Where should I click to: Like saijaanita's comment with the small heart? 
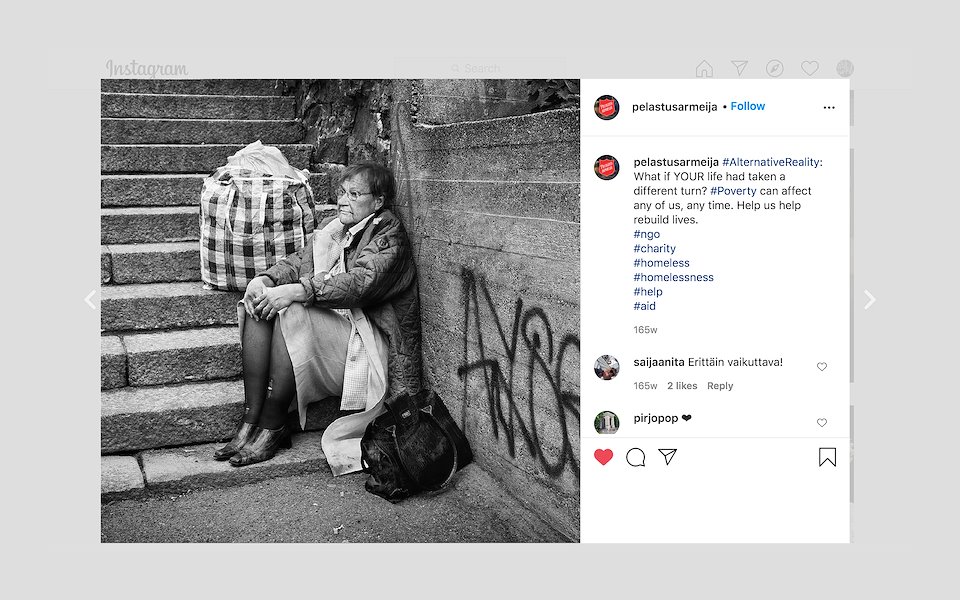point(822,367)
